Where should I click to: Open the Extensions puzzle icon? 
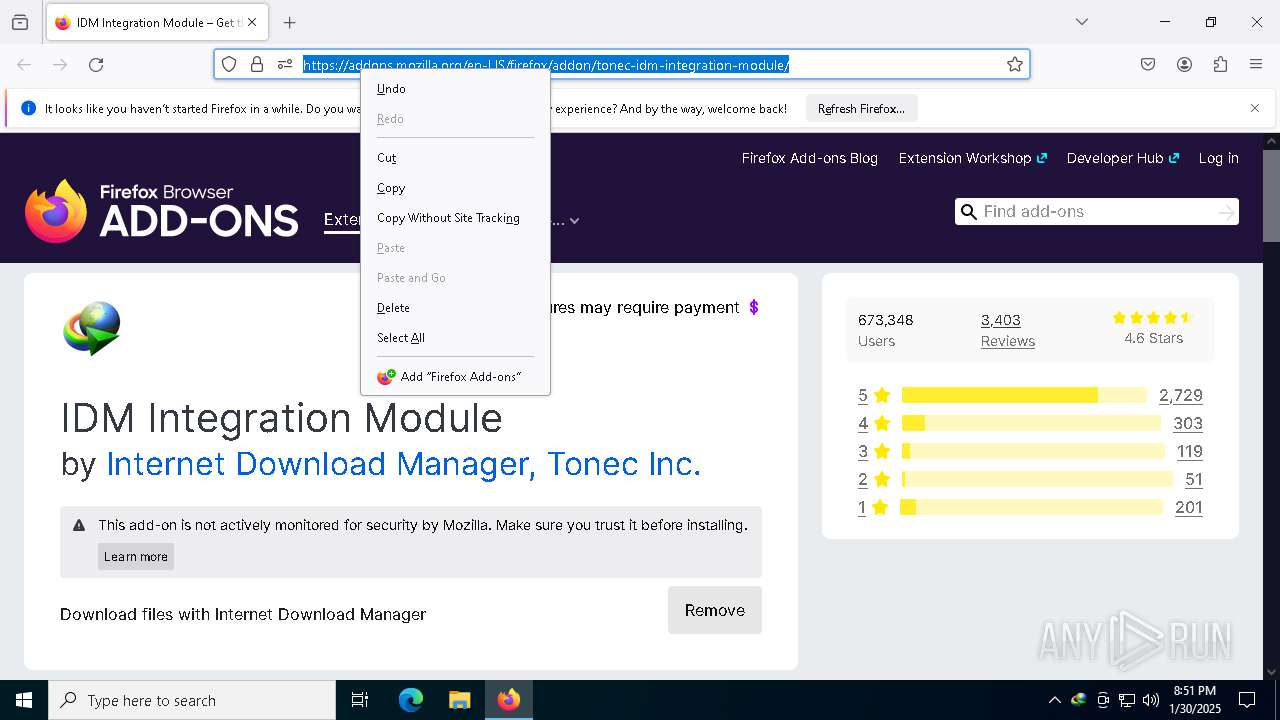[1220, 65]
